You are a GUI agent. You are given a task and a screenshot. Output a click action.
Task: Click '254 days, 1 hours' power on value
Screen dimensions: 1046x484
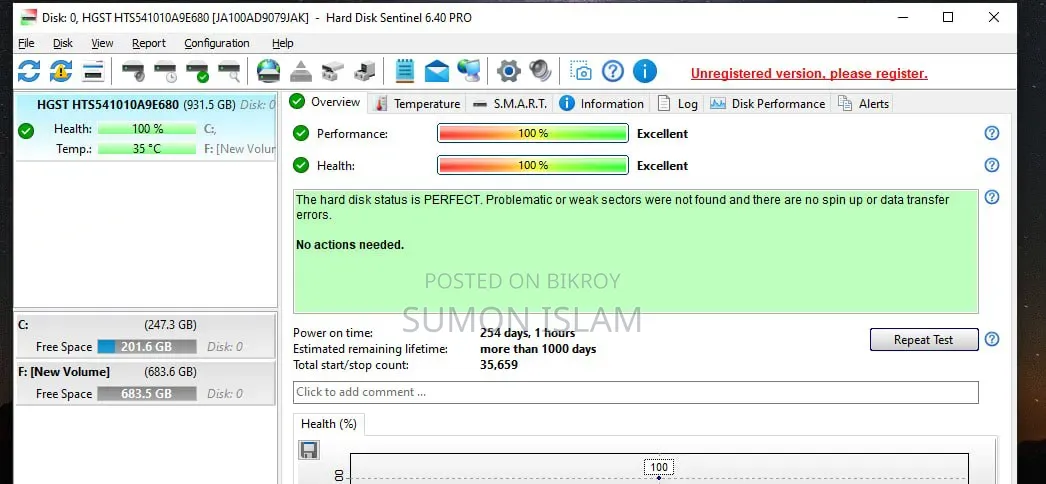pyautogui.click(x=528, y=333)
